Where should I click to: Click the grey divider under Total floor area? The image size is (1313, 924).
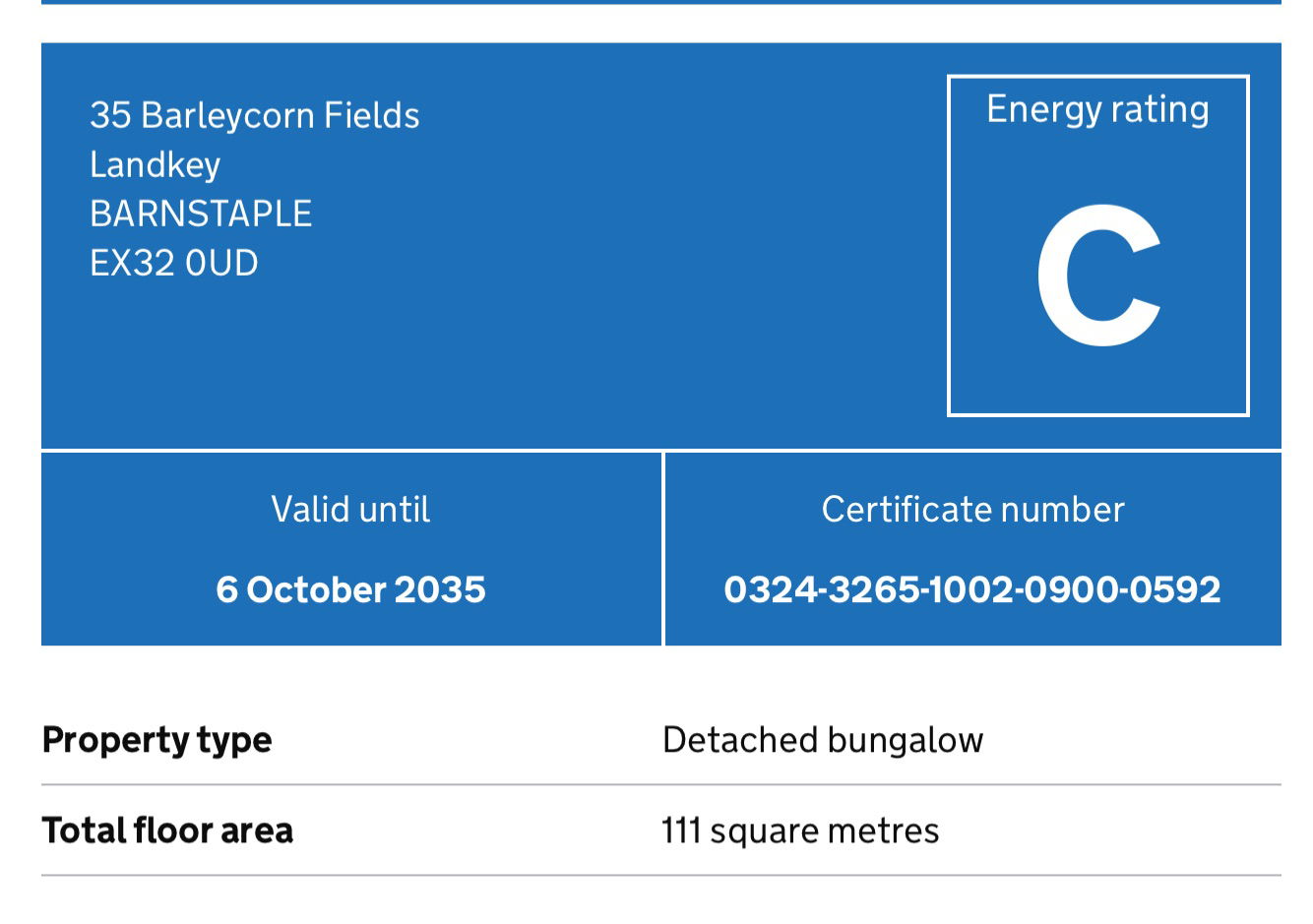click(661, 875)
